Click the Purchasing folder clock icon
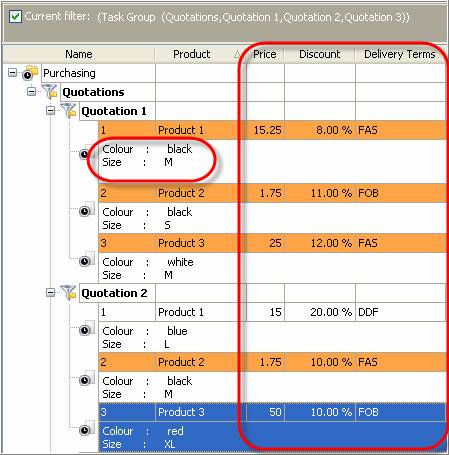The width and height of the screenshot is (449, 455). (x=29, y=73)
